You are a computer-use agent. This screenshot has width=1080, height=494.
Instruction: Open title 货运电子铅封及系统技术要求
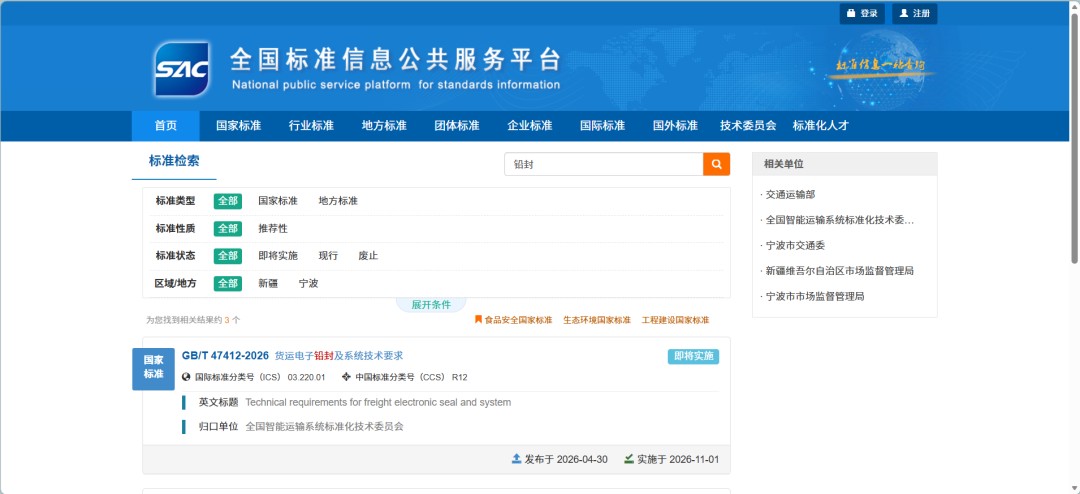click(x=339, y=356)
